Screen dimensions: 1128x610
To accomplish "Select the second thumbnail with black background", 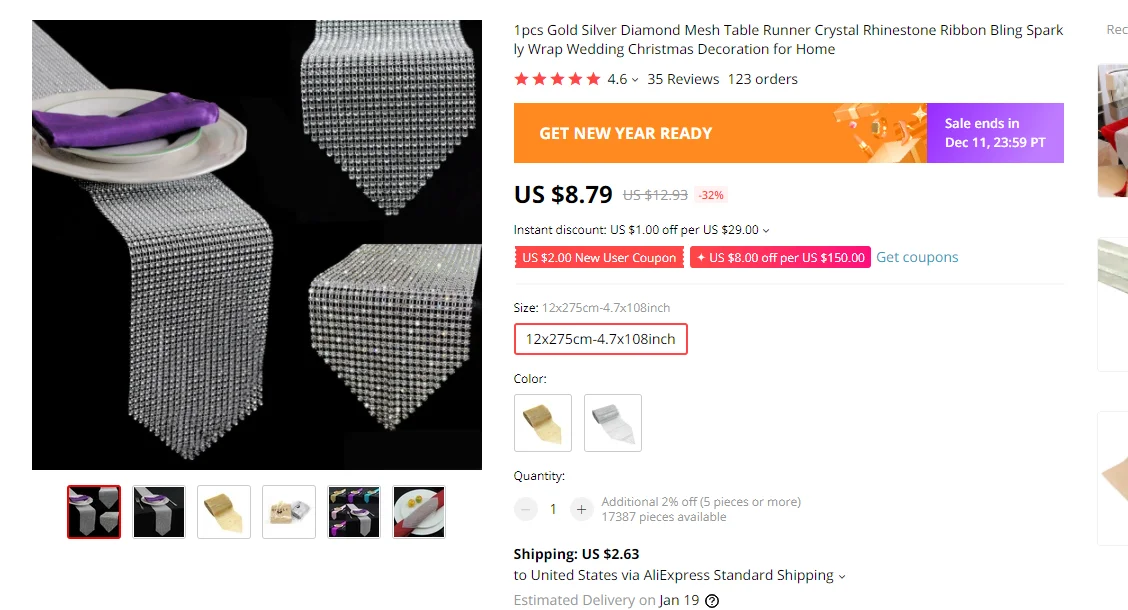I will click(x=159, y=512).
